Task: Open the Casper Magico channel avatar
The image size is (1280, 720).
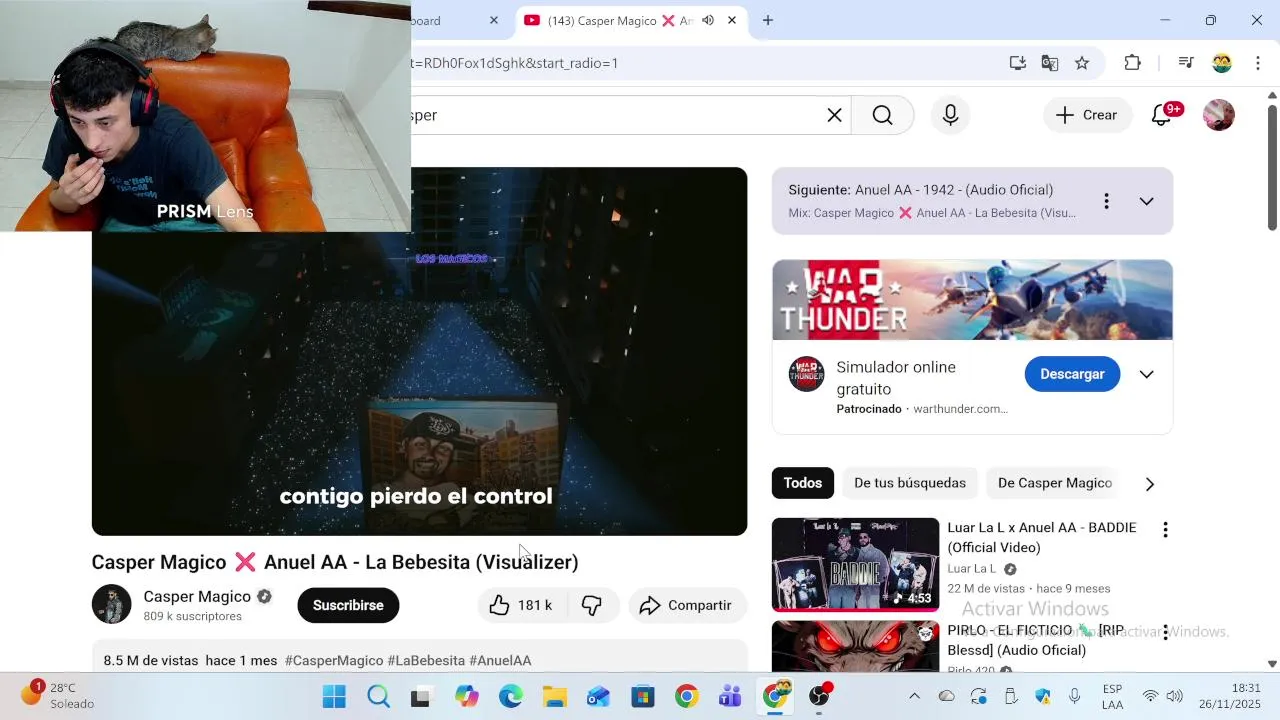Action: click(x=112, y=604)
